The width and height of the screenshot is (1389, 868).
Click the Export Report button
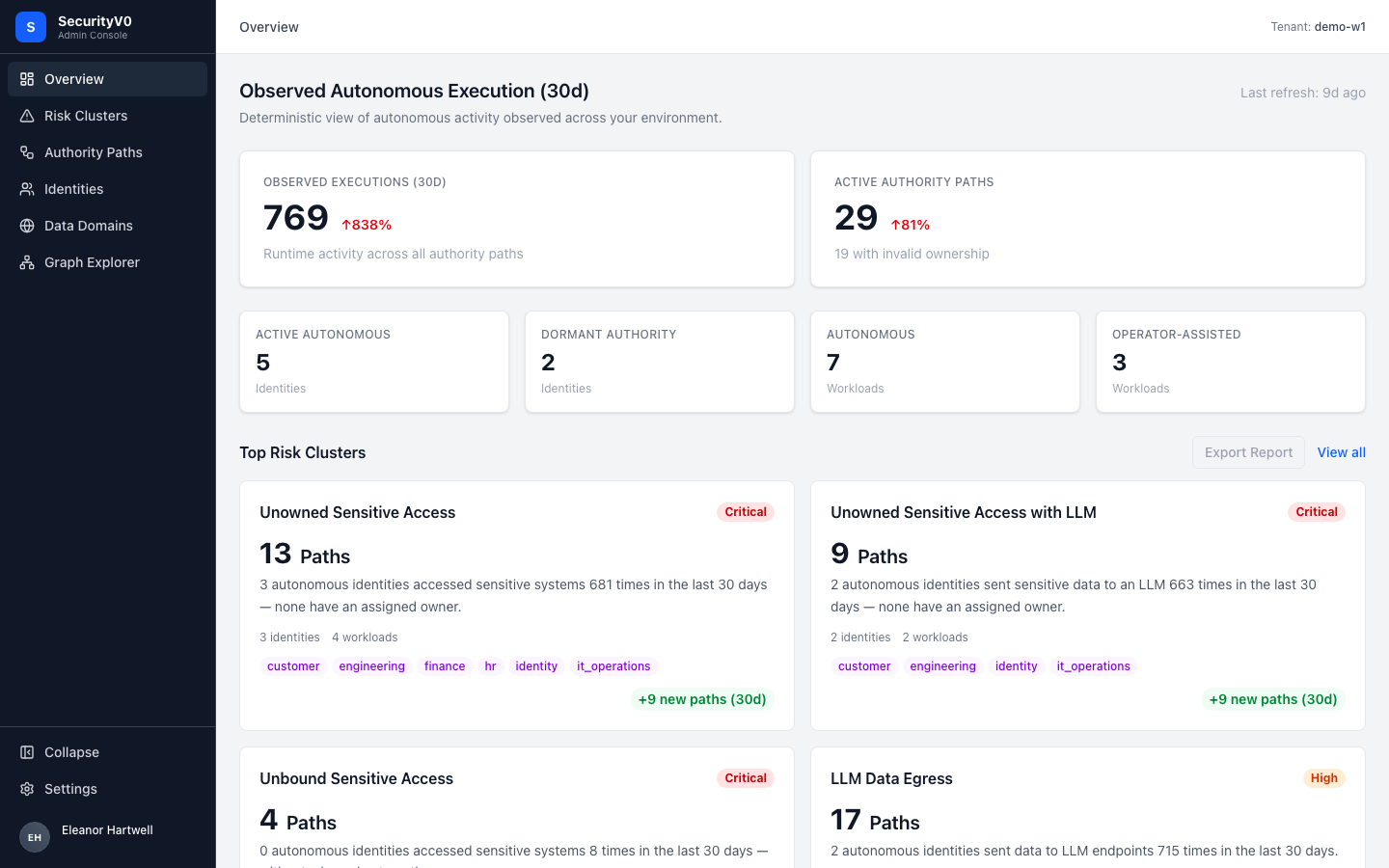[1248, 452]
